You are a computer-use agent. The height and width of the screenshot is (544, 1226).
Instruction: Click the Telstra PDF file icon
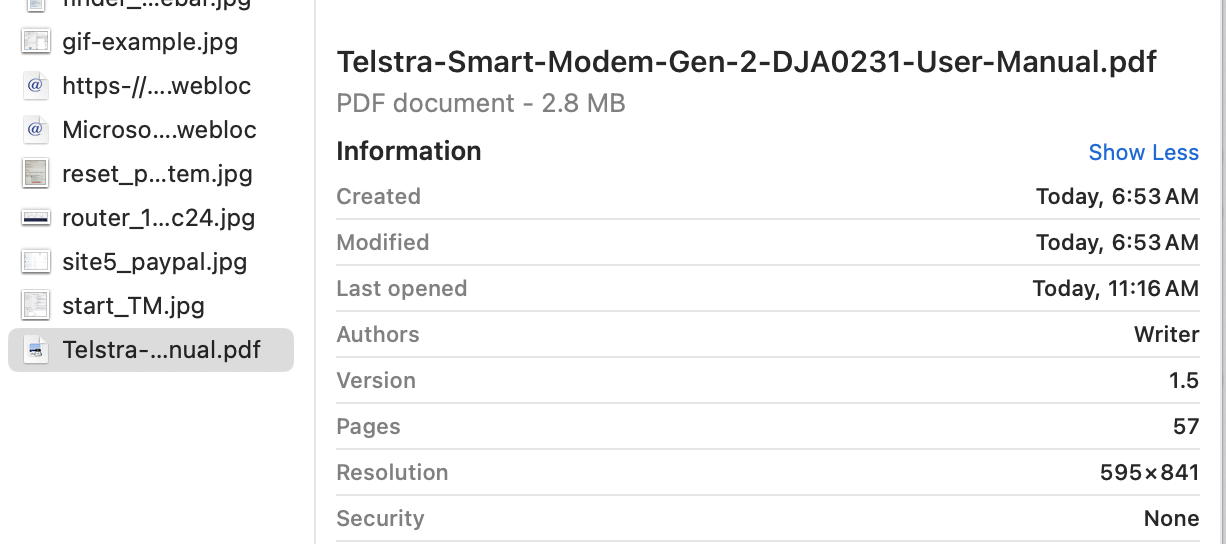36,350
